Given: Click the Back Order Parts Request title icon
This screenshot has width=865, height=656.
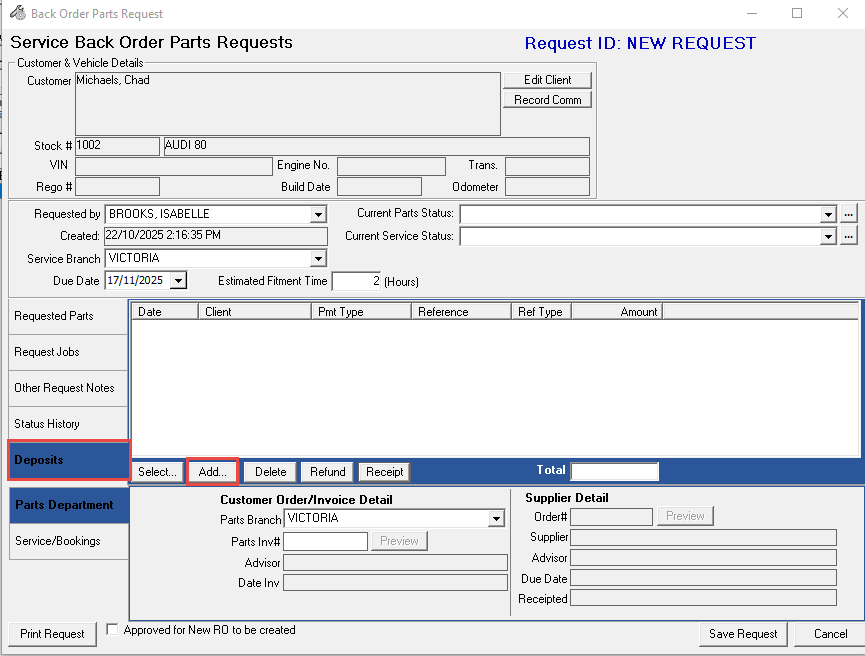Looking at the screenshot, I should [17, 14].
